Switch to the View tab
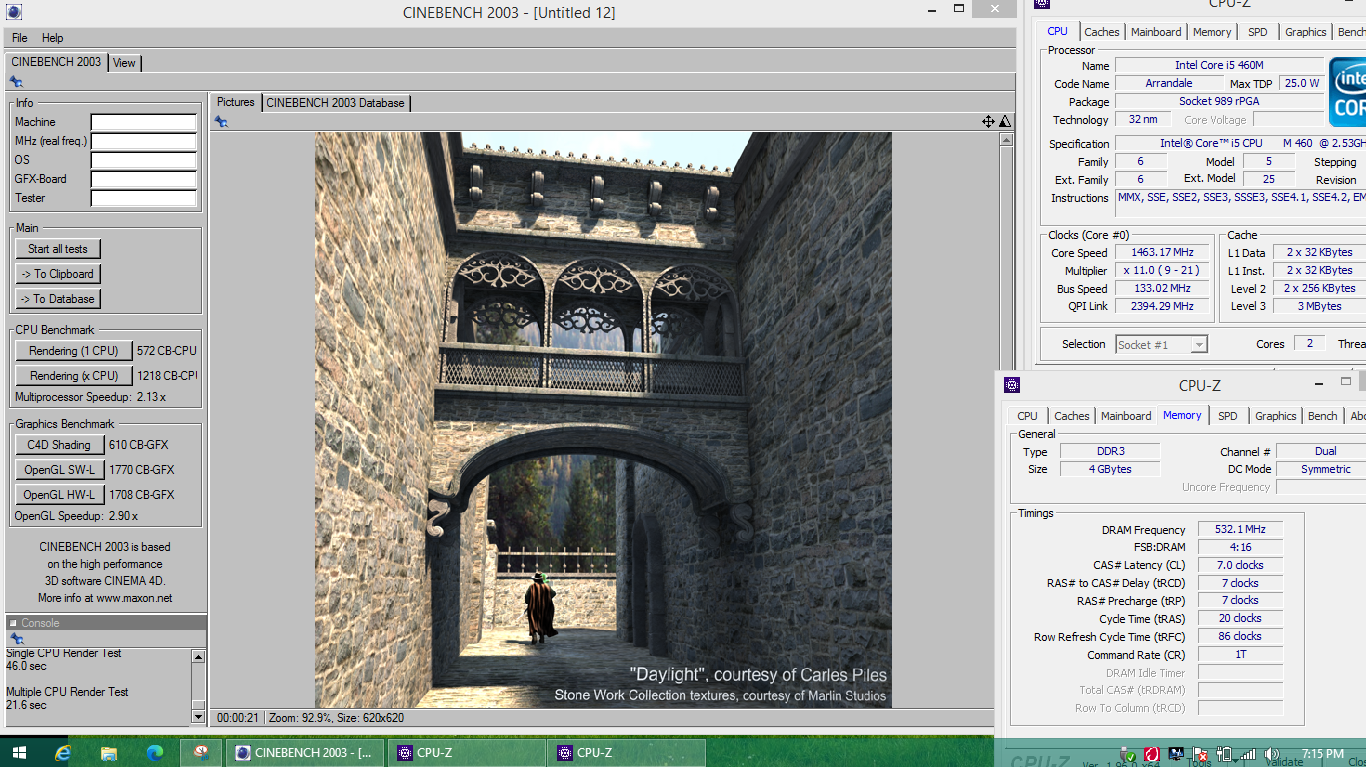The height and width of the screenshot is (767, 1366). (x=124, y=63)
